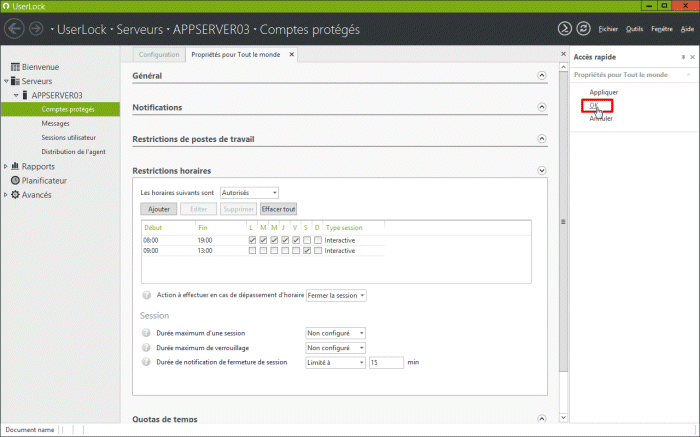Click the Bienvenue grid icon
Viewport: 700px width, 437px height.
point(15,67)
